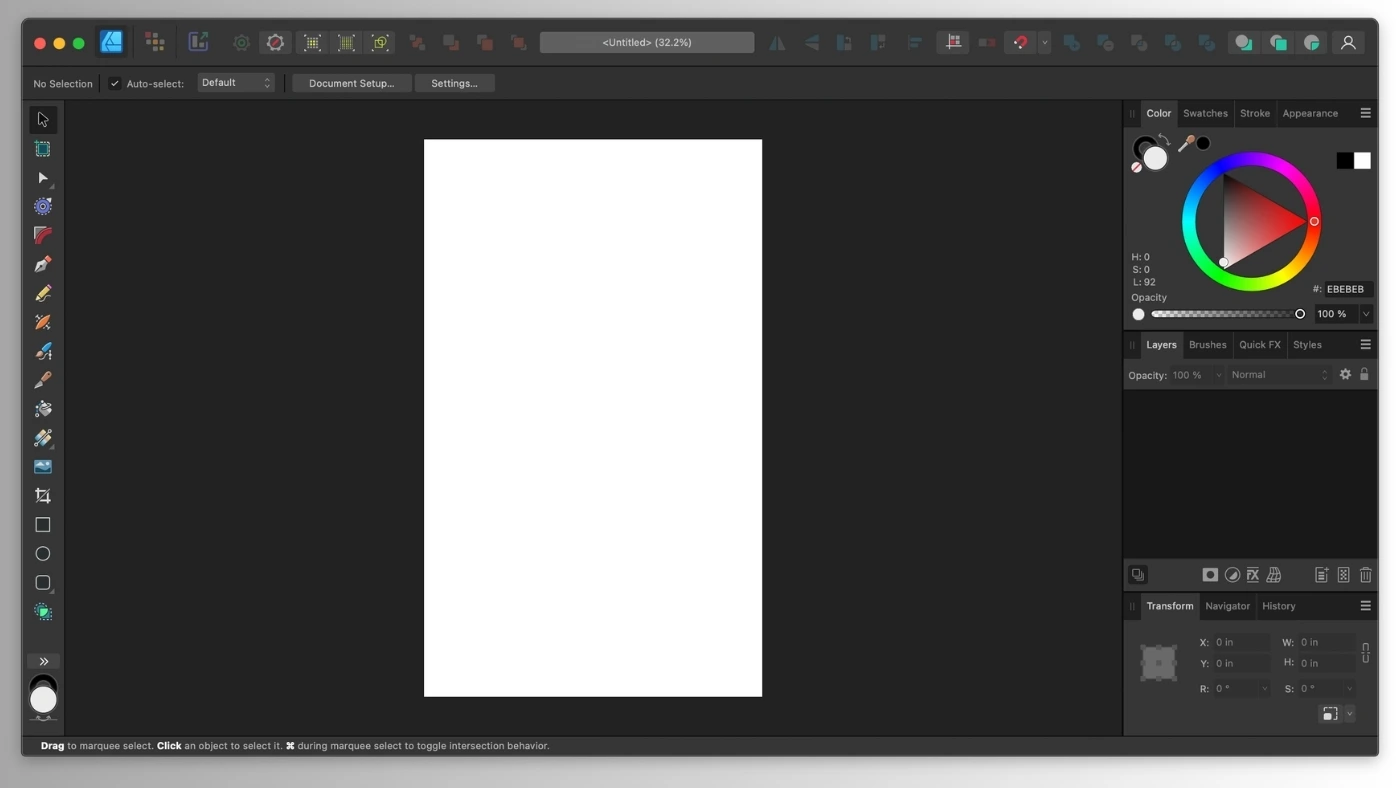Image resolution: width=1400 pixels, height=788 pixels.
Task: Swap the stroke and fill colors
Action: 1164,140
